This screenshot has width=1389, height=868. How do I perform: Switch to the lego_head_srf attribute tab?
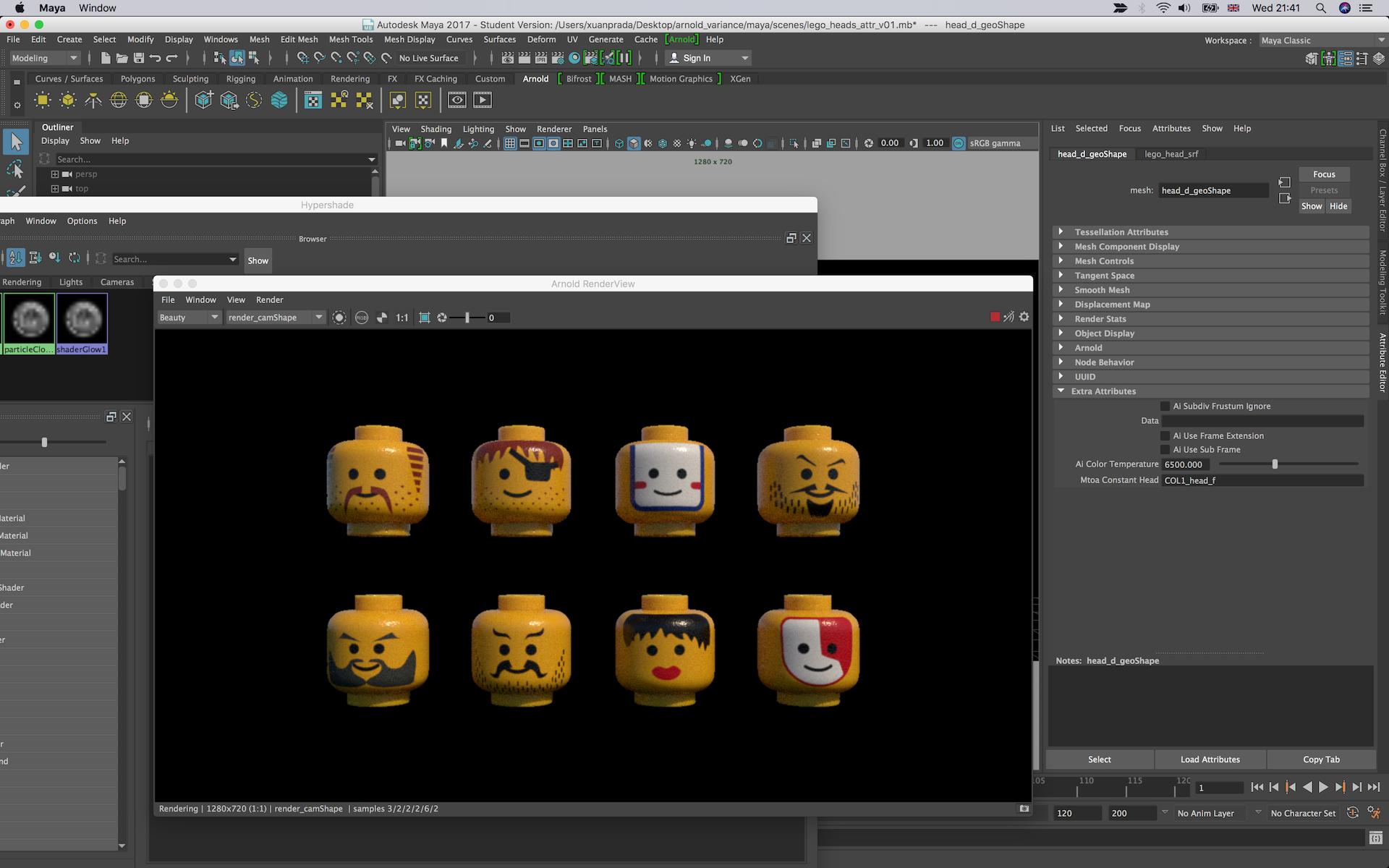click(1171, 154)
